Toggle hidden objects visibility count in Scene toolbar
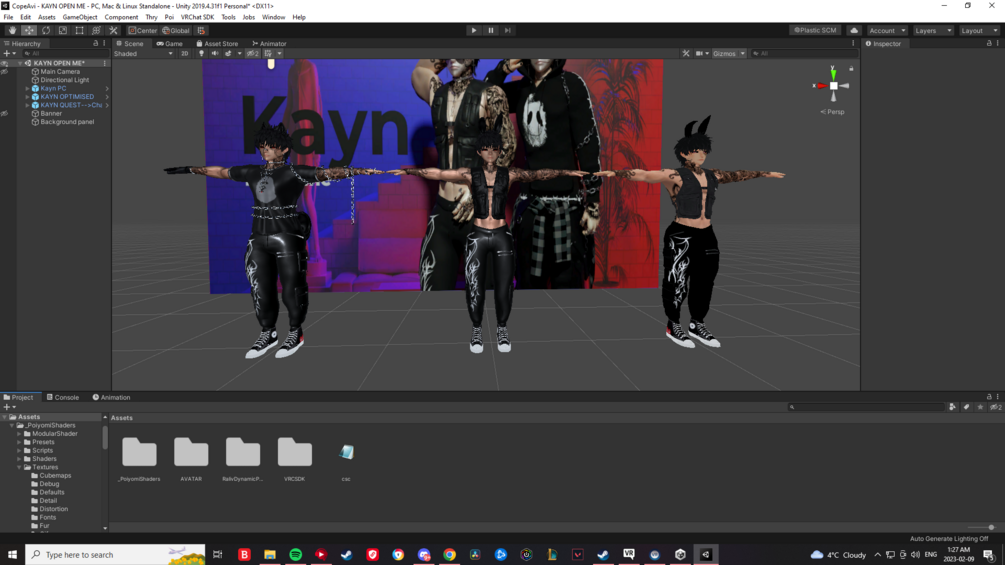 click(x=253, y=54)
